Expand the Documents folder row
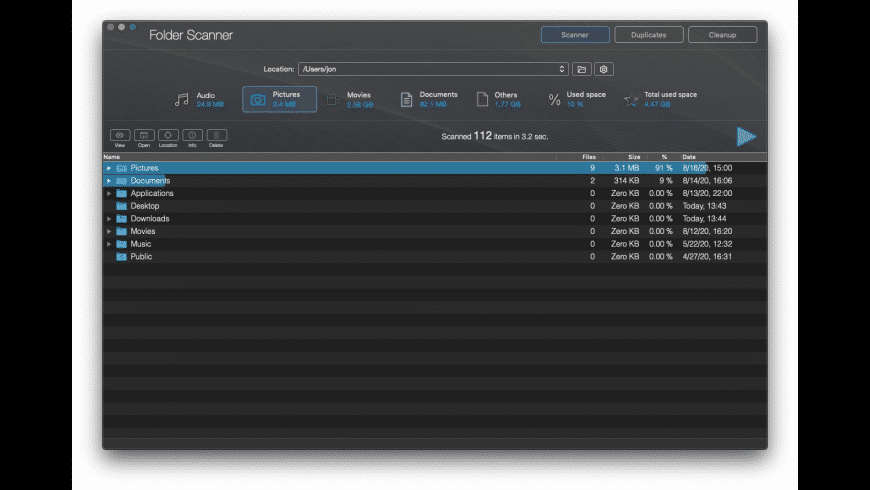 pyautogui.click(x=109, y=181)
